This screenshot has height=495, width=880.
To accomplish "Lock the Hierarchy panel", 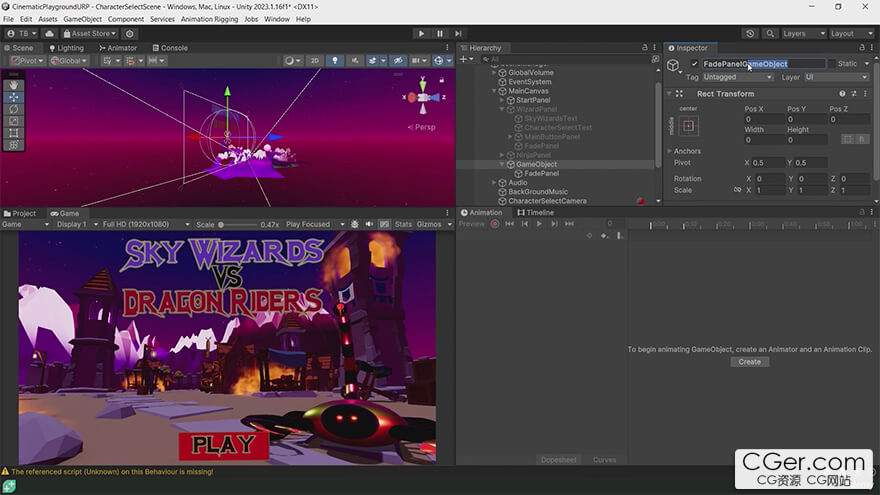I will (644, 48).
